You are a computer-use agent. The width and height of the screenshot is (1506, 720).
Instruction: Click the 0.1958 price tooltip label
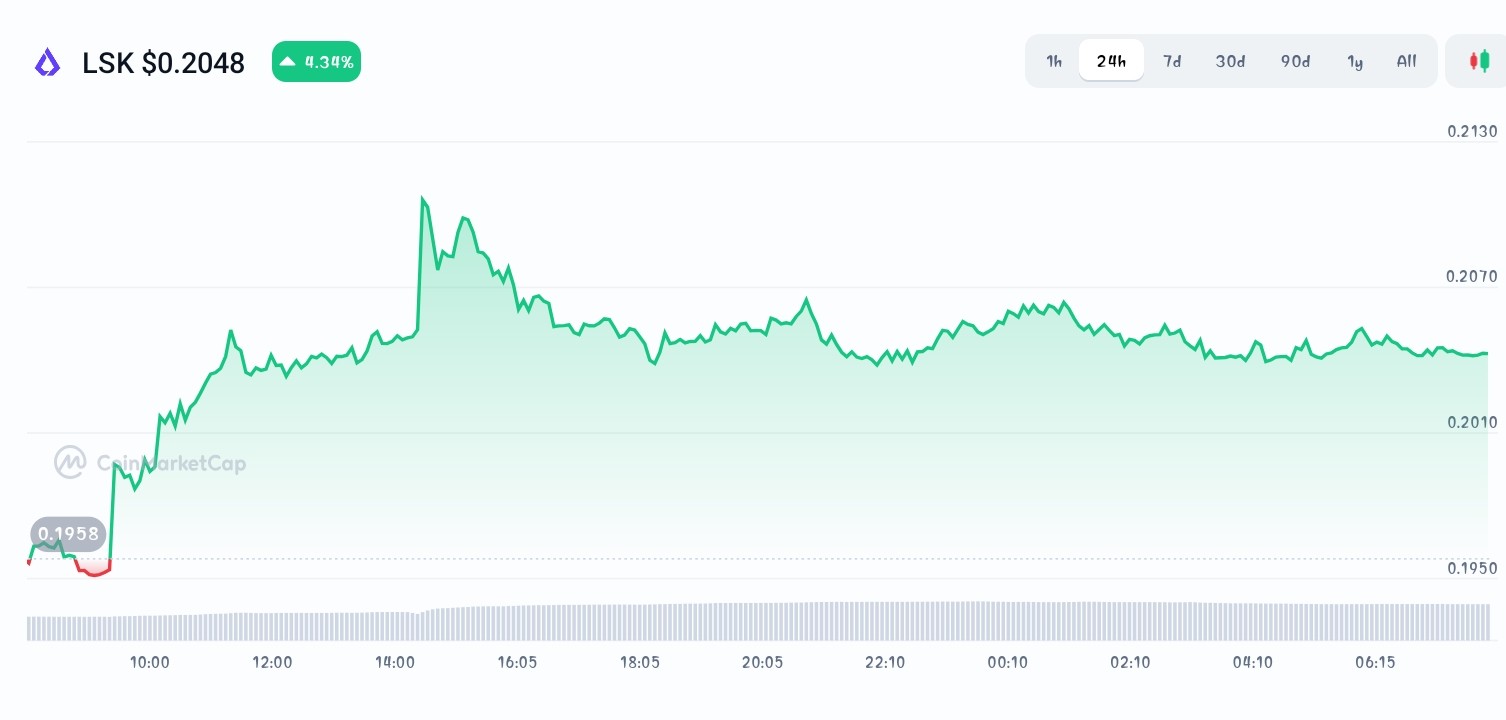[x=67, y=533]
